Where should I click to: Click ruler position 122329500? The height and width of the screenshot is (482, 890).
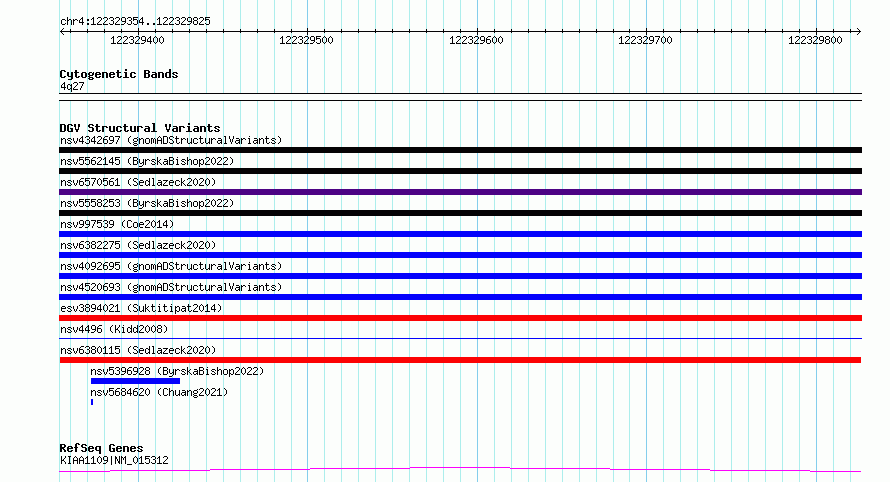click(x=307, y=40)
